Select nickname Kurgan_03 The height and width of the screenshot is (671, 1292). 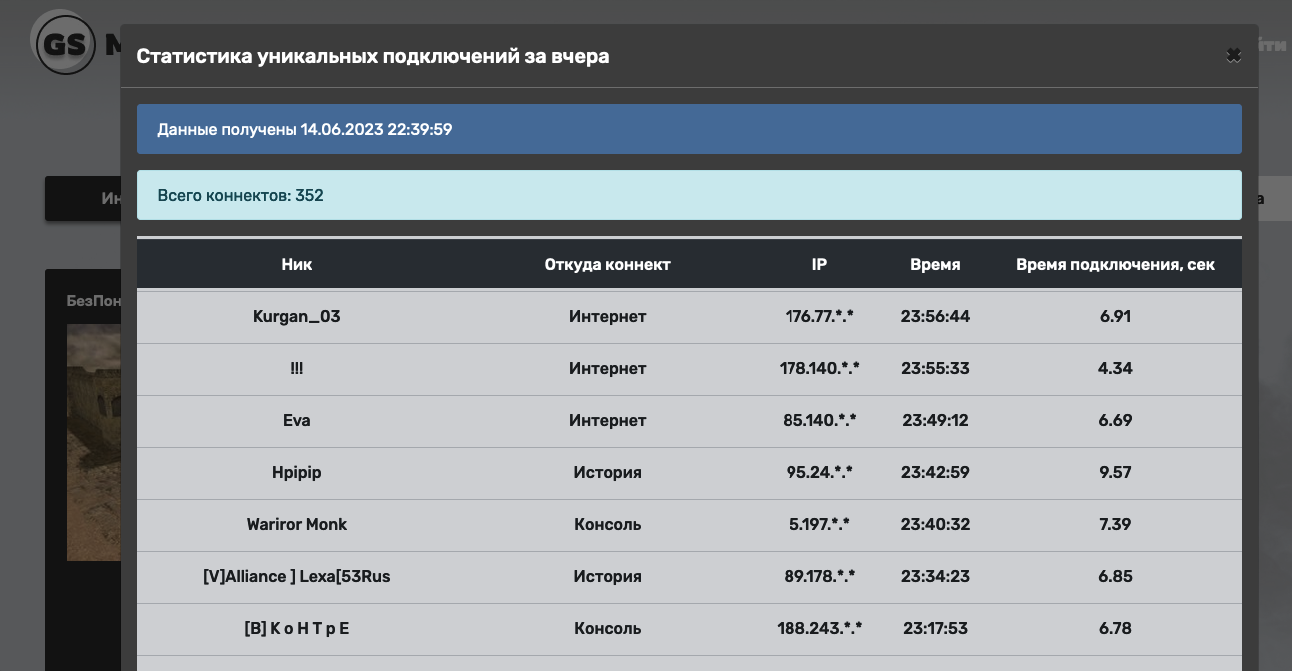tap(297, 316)
